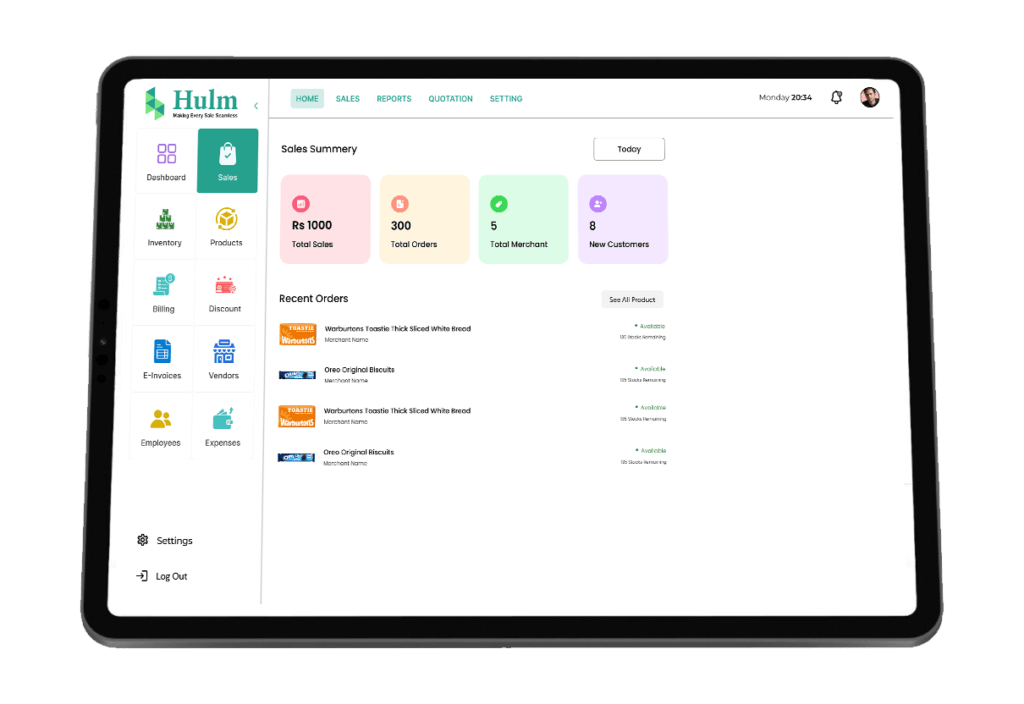This screenshot has height=704, width=1024.
Task: Open the Total Sales Rs 1000 card
Action: tap(325, 219)
